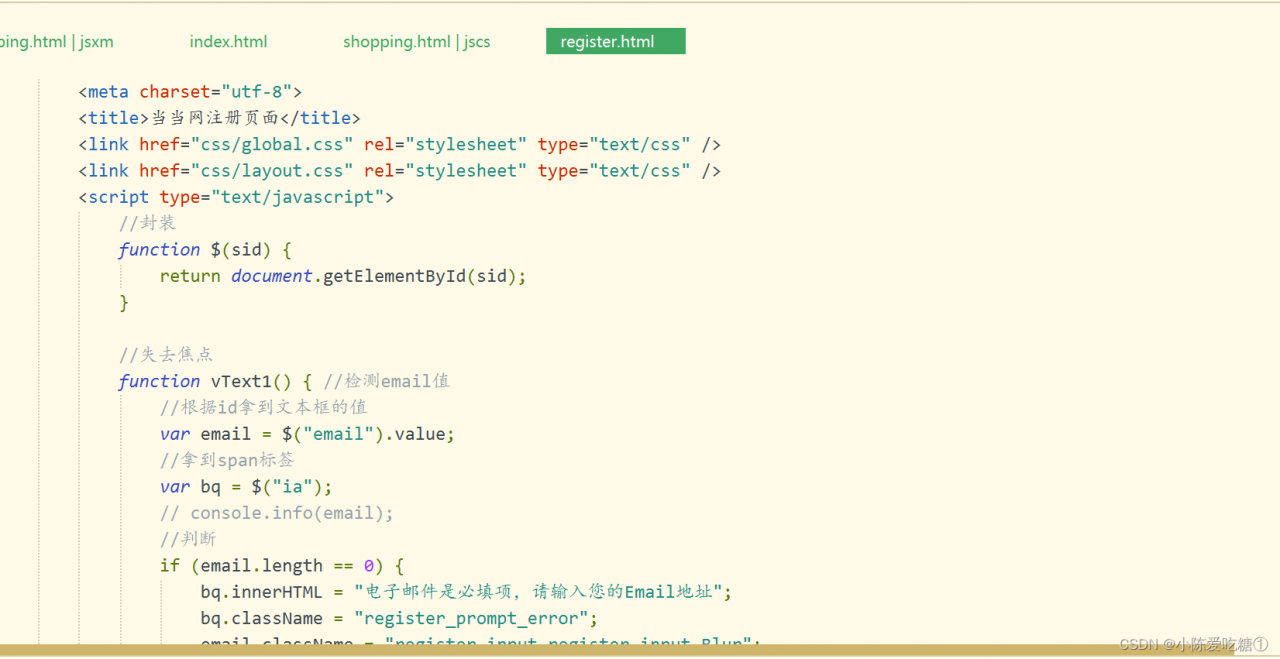
Task: Select the shopping.html | jscs tab
Action: [416, 41]
